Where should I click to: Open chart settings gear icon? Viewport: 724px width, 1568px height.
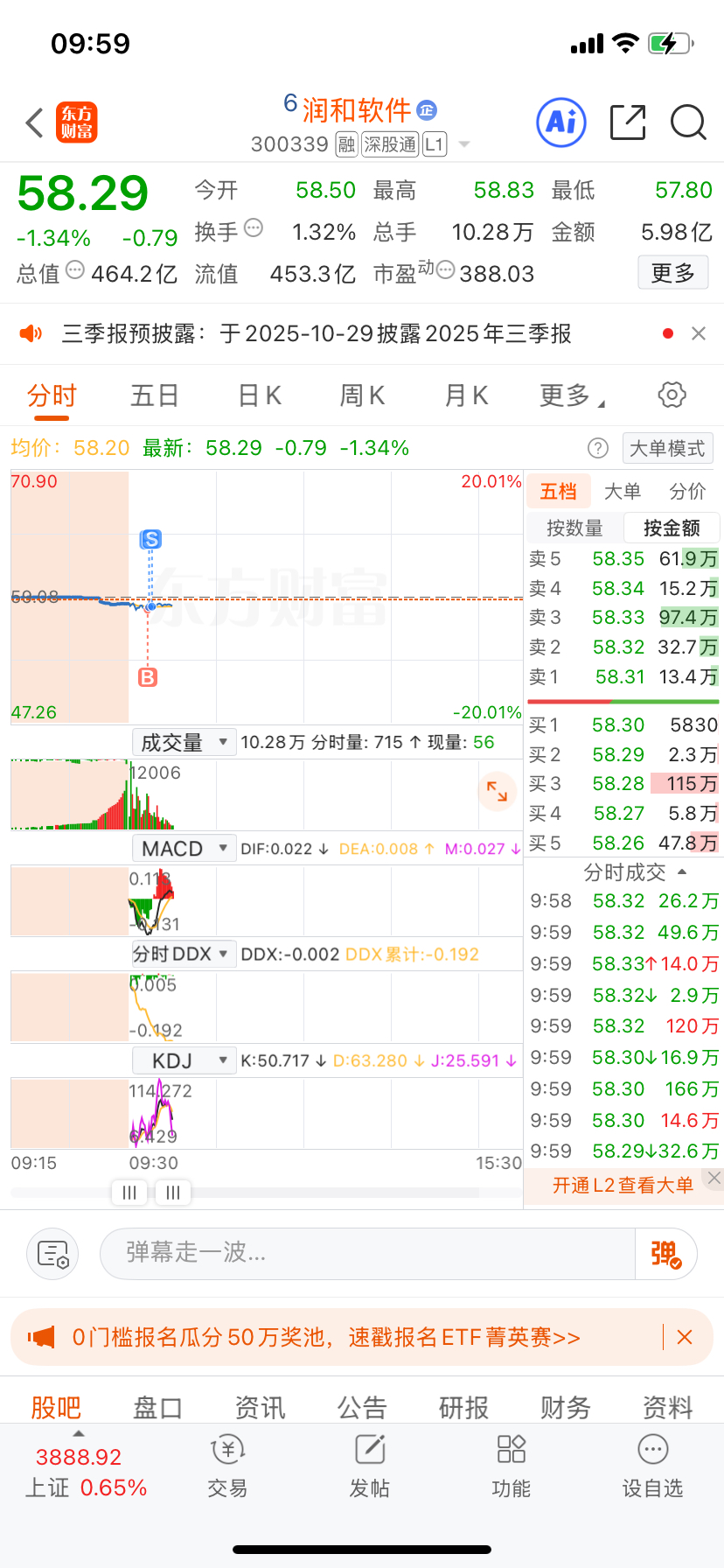[672, 395]
